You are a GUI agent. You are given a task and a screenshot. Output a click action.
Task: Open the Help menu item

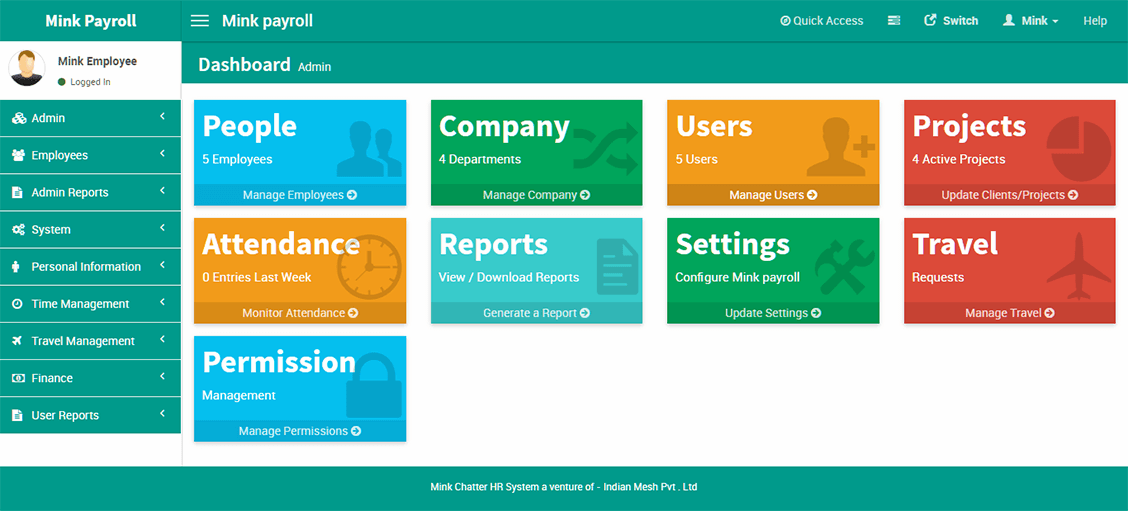pyautogui.click(x=1095, y=21)
